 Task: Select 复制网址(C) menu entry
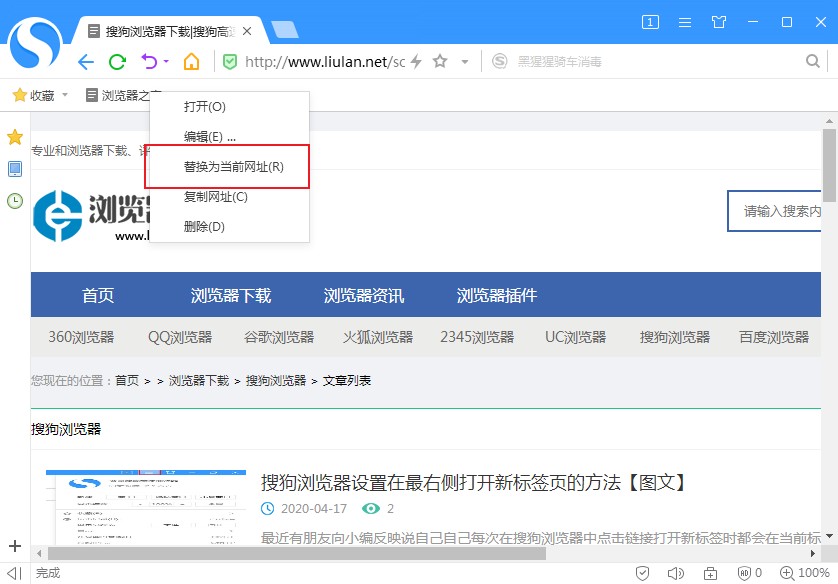click(229, 197)
